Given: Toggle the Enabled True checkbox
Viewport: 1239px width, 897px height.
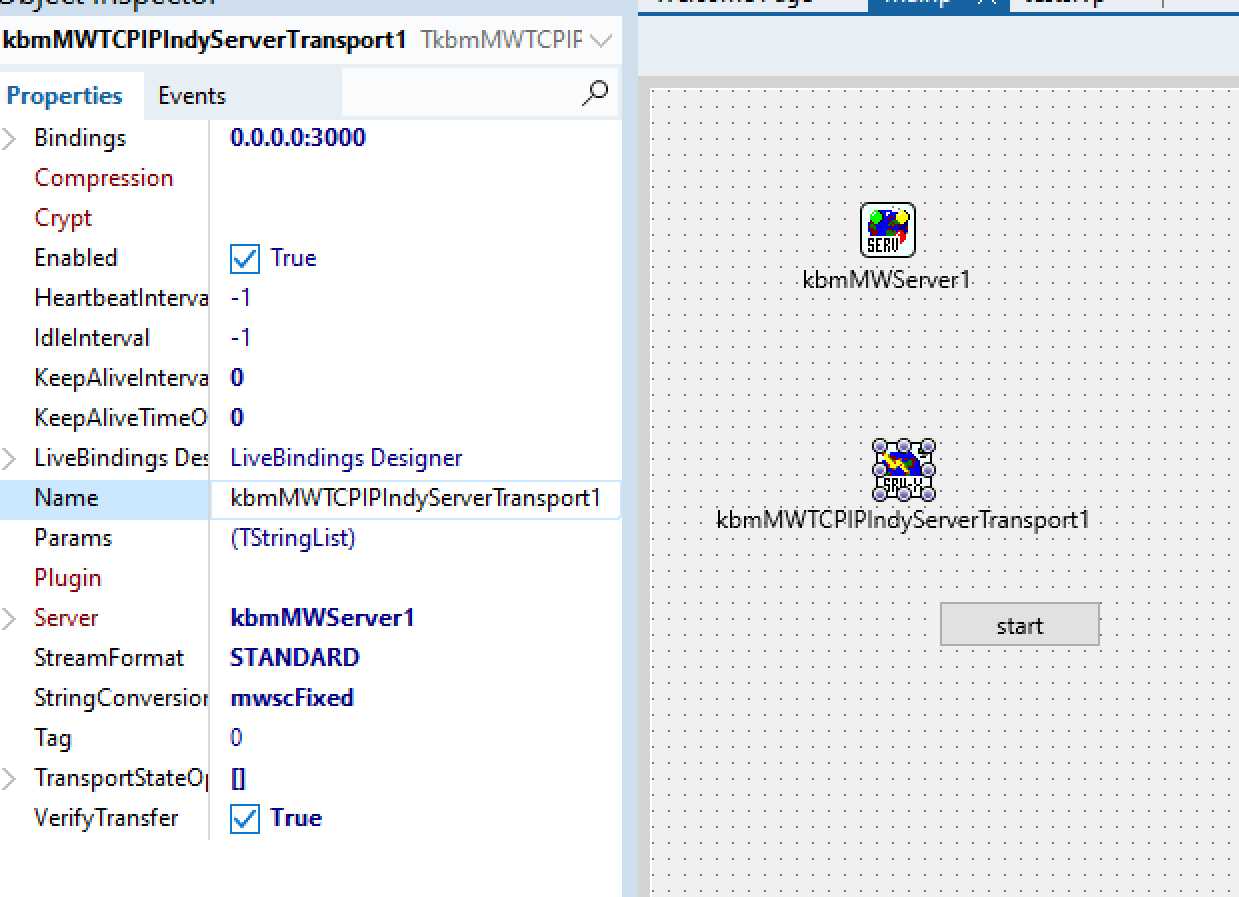Looking at the screenshot, I should [245, 258].
